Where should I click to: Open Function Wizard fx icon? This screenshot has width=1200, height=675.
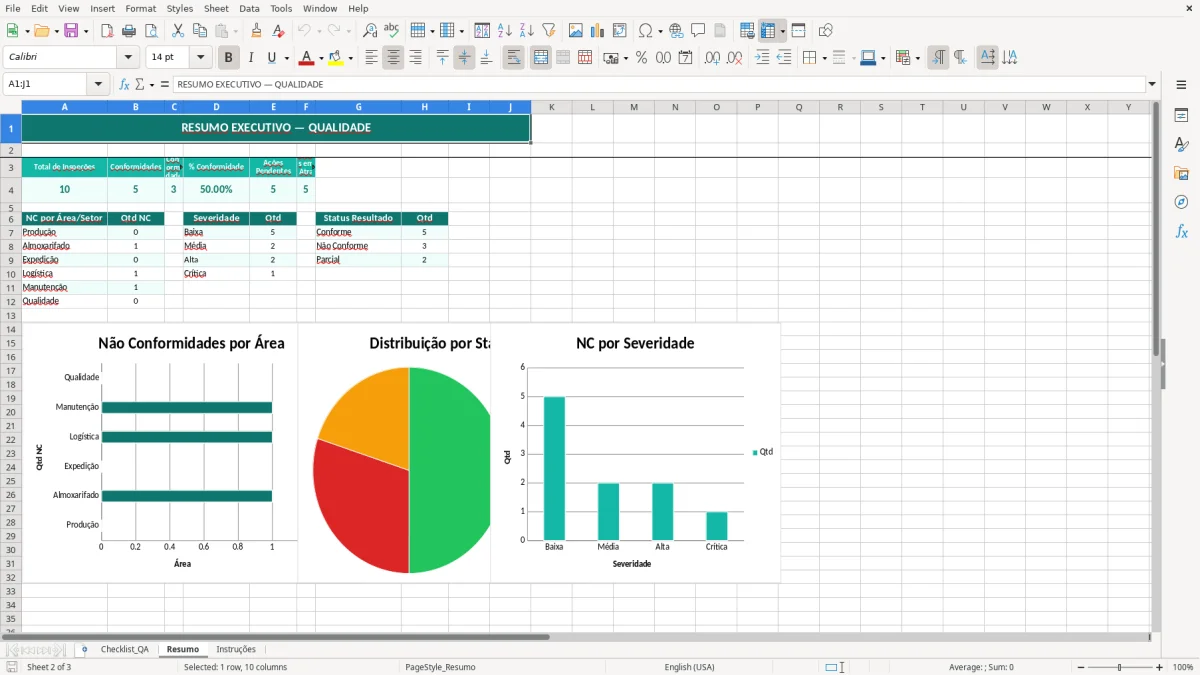tap(124, 84)
